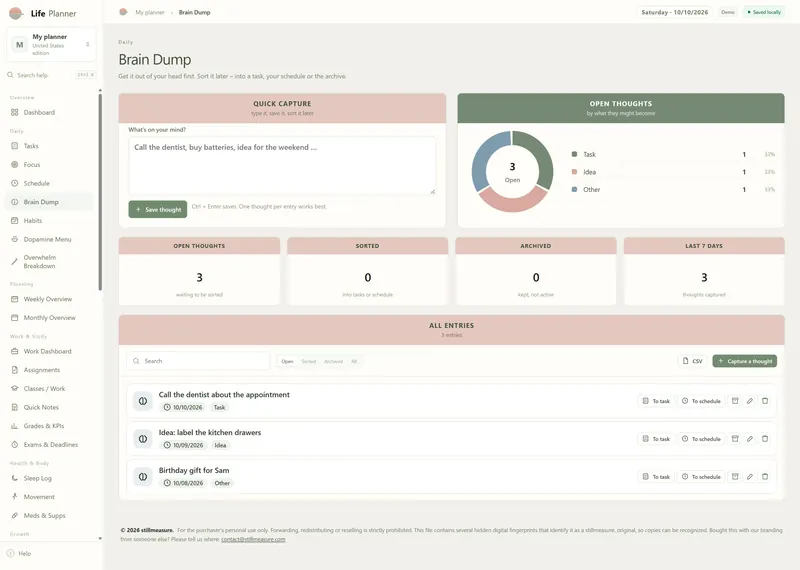Send Birthday gift entry To schedule
Screen dimensions: 800x570
pyautogui.click(x=702, y=477)
